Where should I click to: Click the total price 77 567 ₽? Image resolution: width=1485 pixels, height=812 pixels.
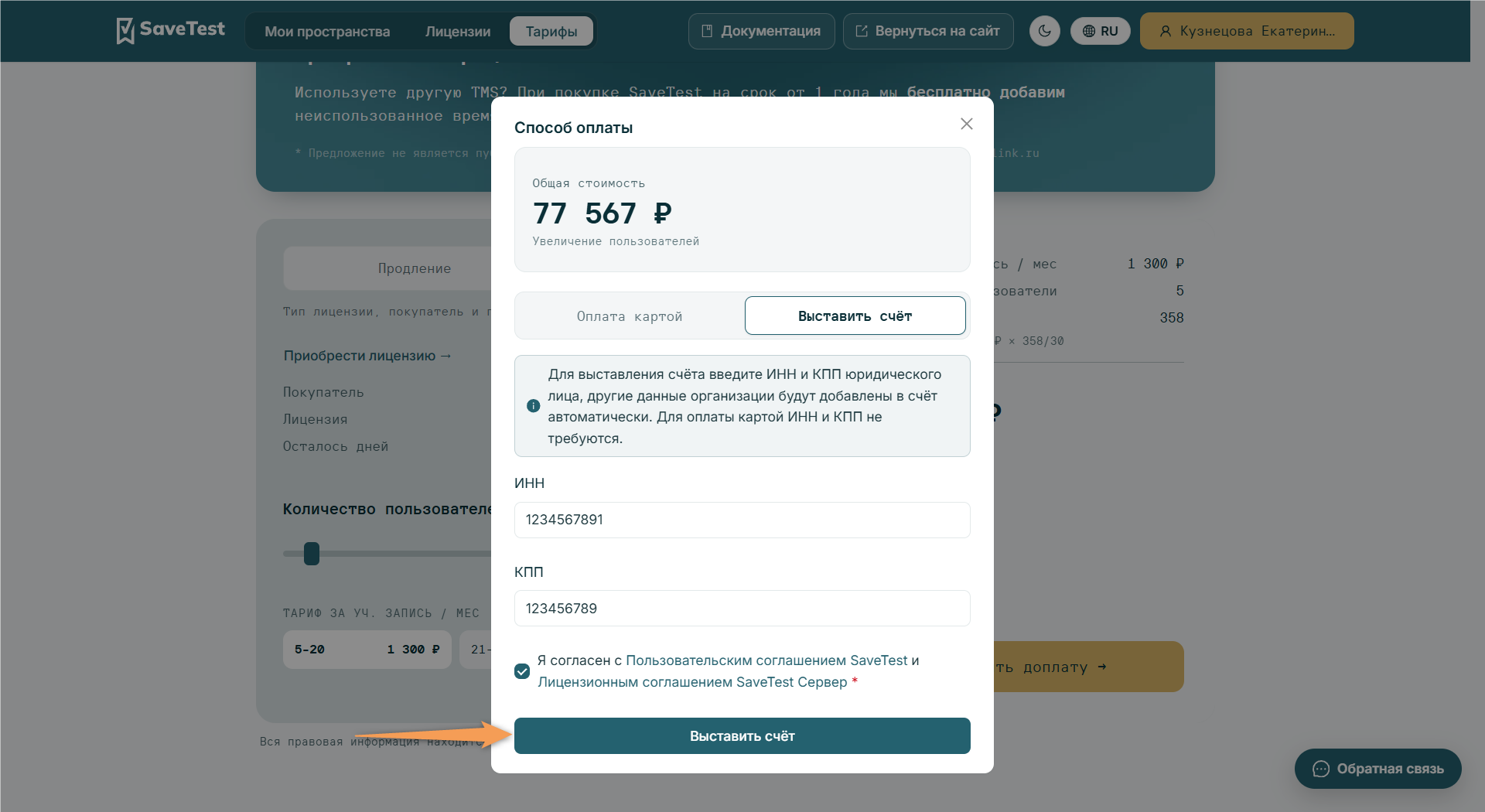tap(603, 213)
